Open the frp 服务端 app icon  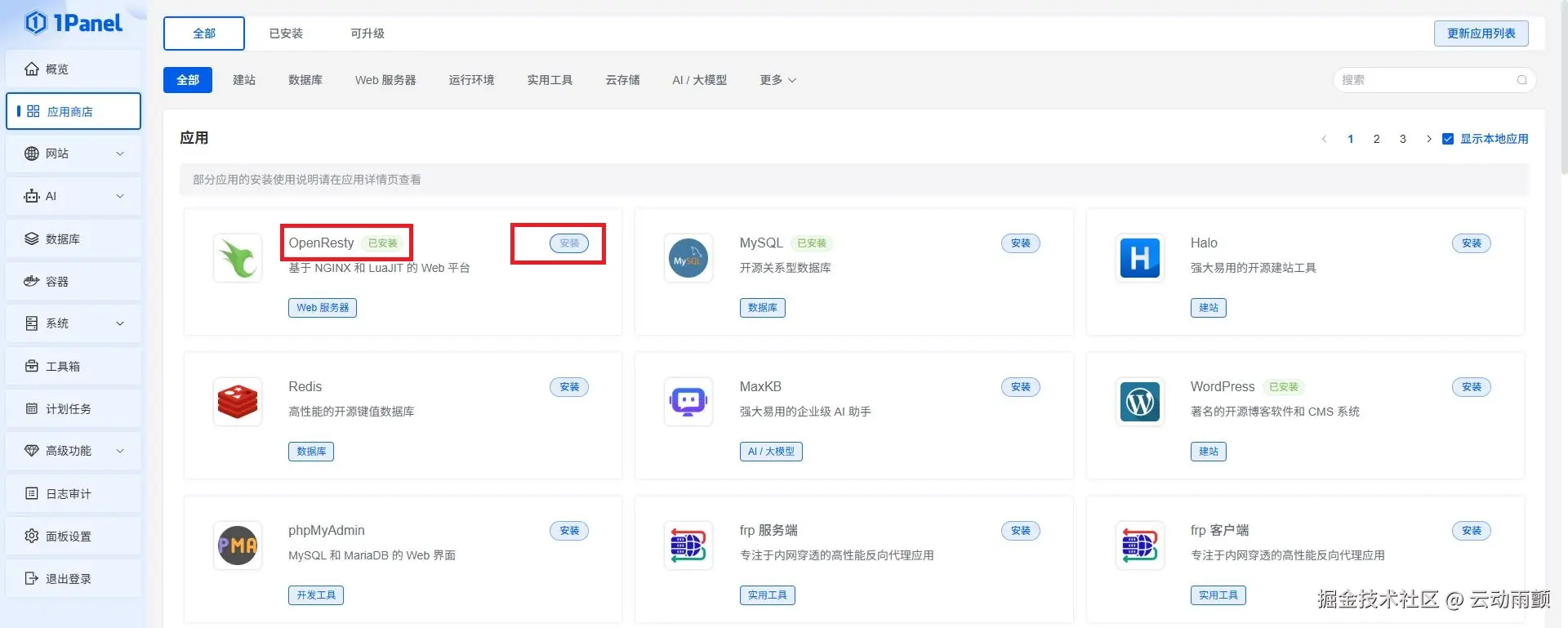coord(688,546)
